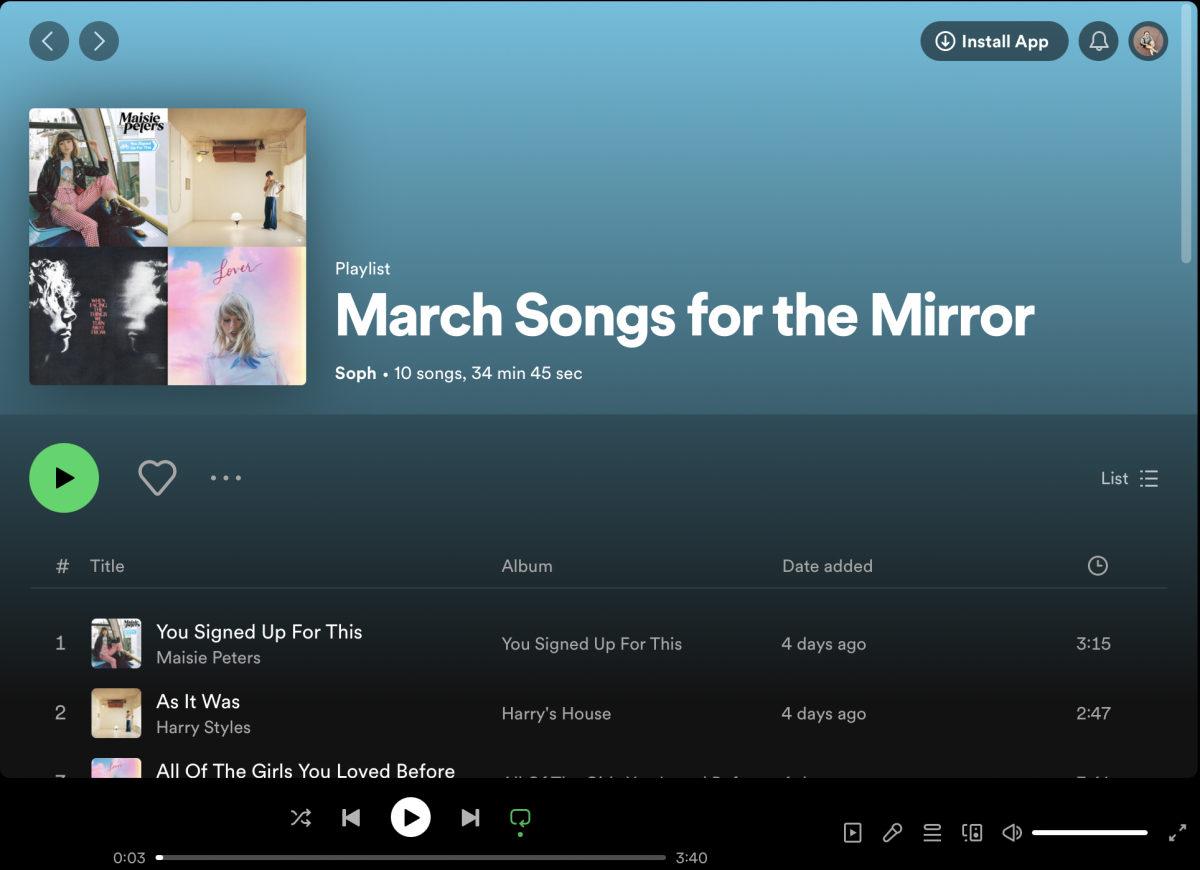Click As It Was track thumbnail
This screenshot has width=1200, height=870.
pos(116,713)
